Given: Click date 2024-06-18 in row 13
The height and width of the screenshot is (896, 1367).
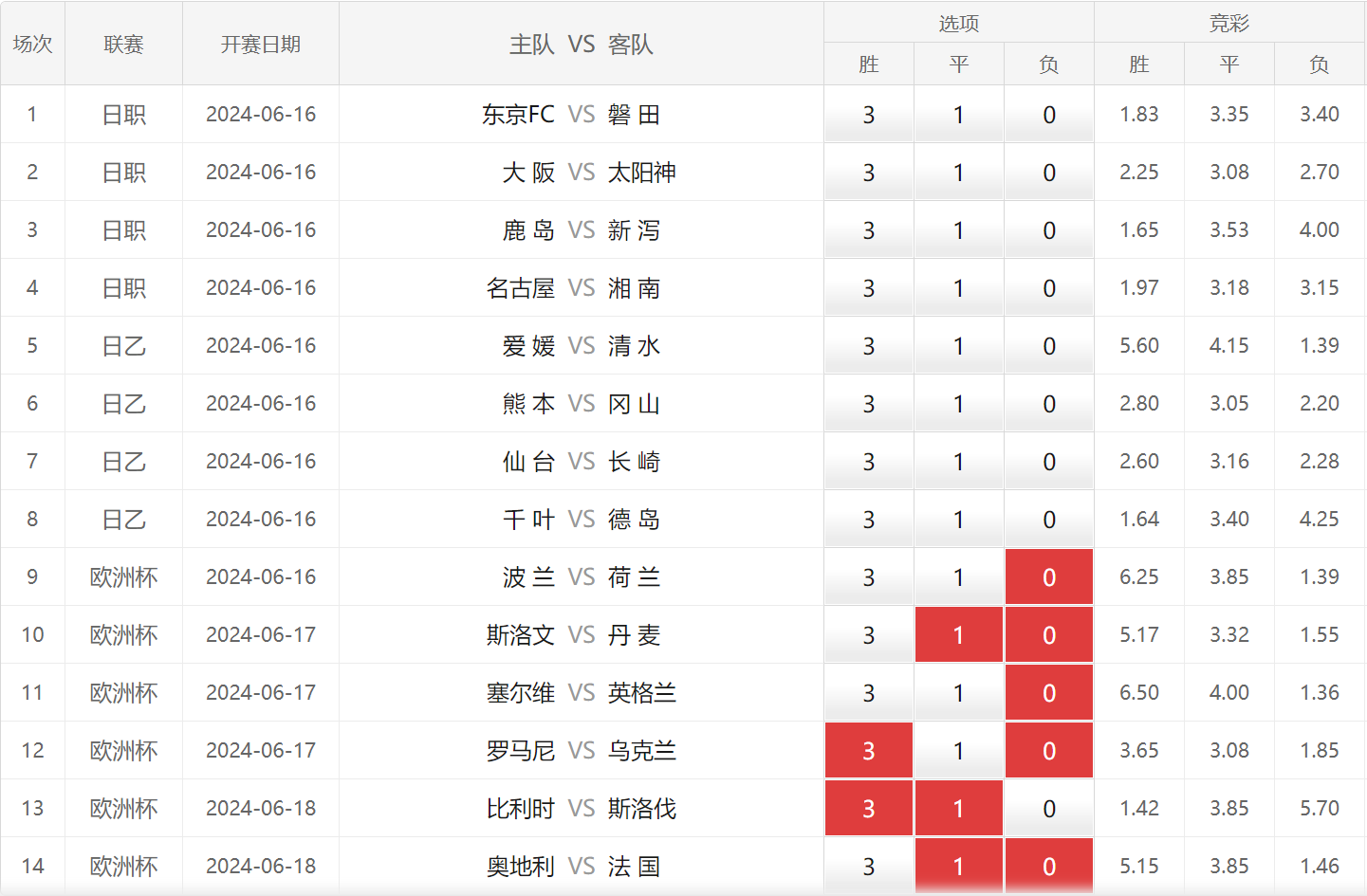Looking at the screenshot, I should tap(261, 809).
